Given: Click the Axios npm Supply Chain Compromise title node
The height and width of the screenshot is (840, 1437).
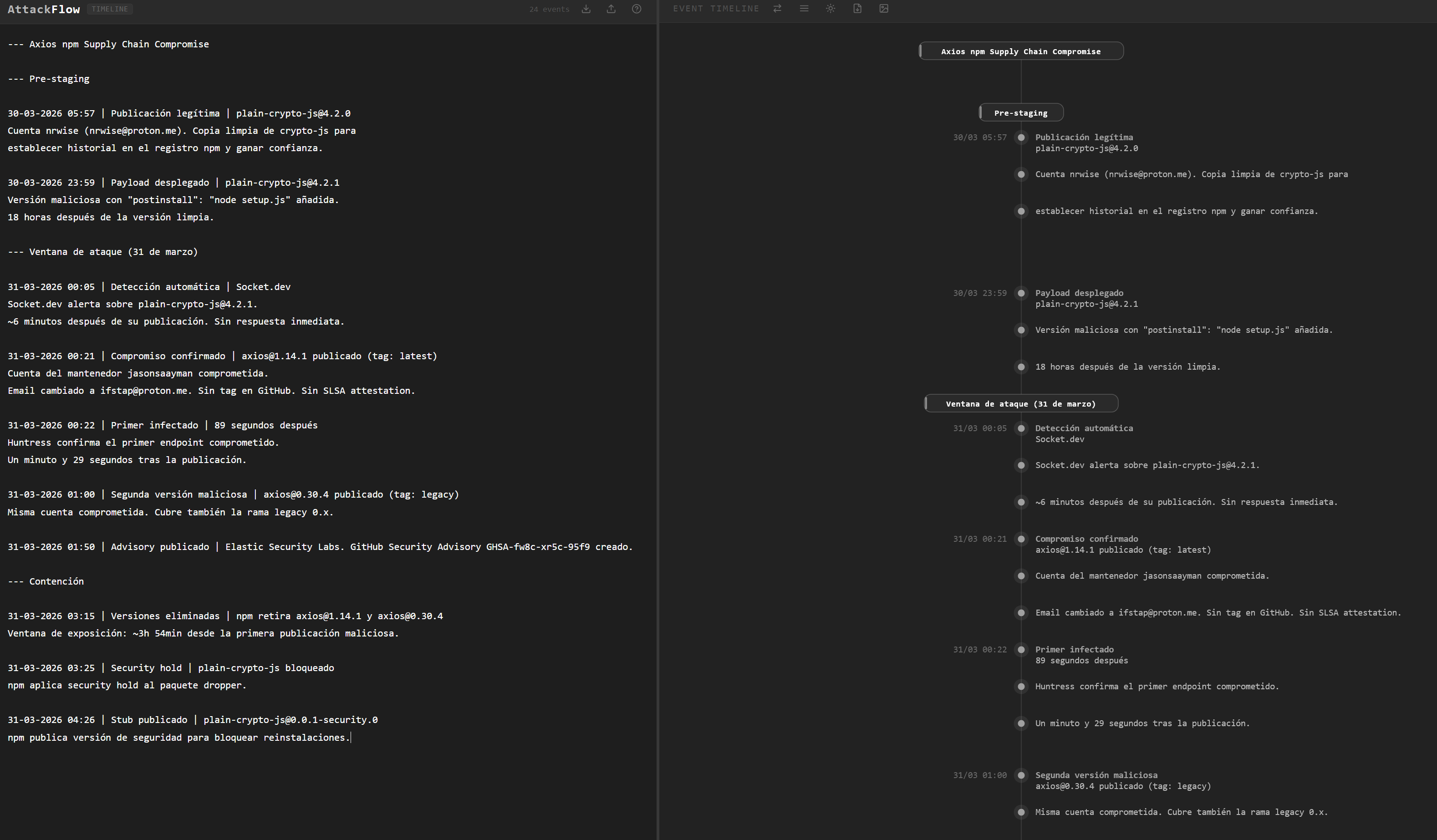Looking at the screenshot, I should [x=1020, y=51].
